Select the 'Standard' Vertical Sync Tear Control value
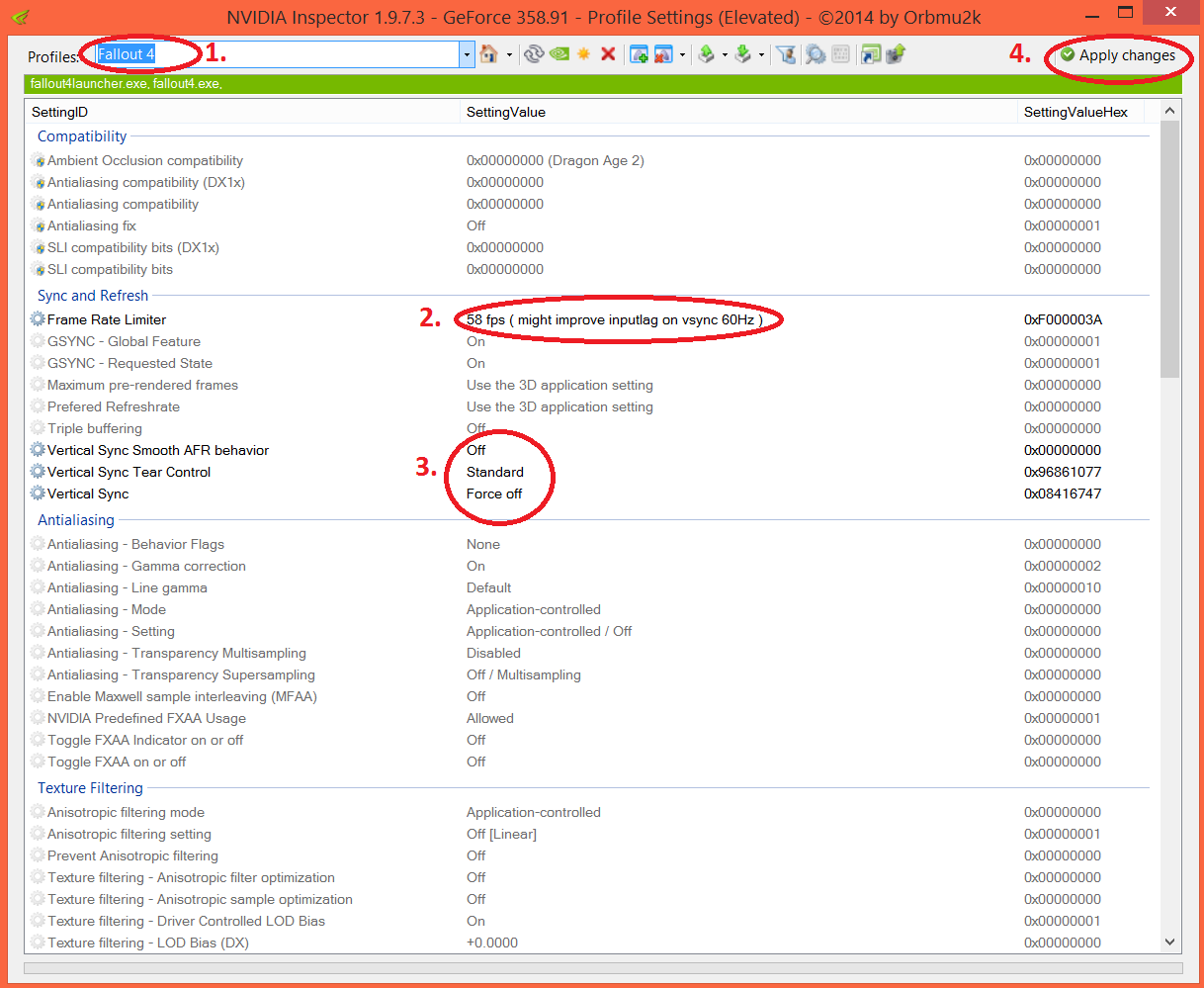1204x988 pixels. (495, 472)
